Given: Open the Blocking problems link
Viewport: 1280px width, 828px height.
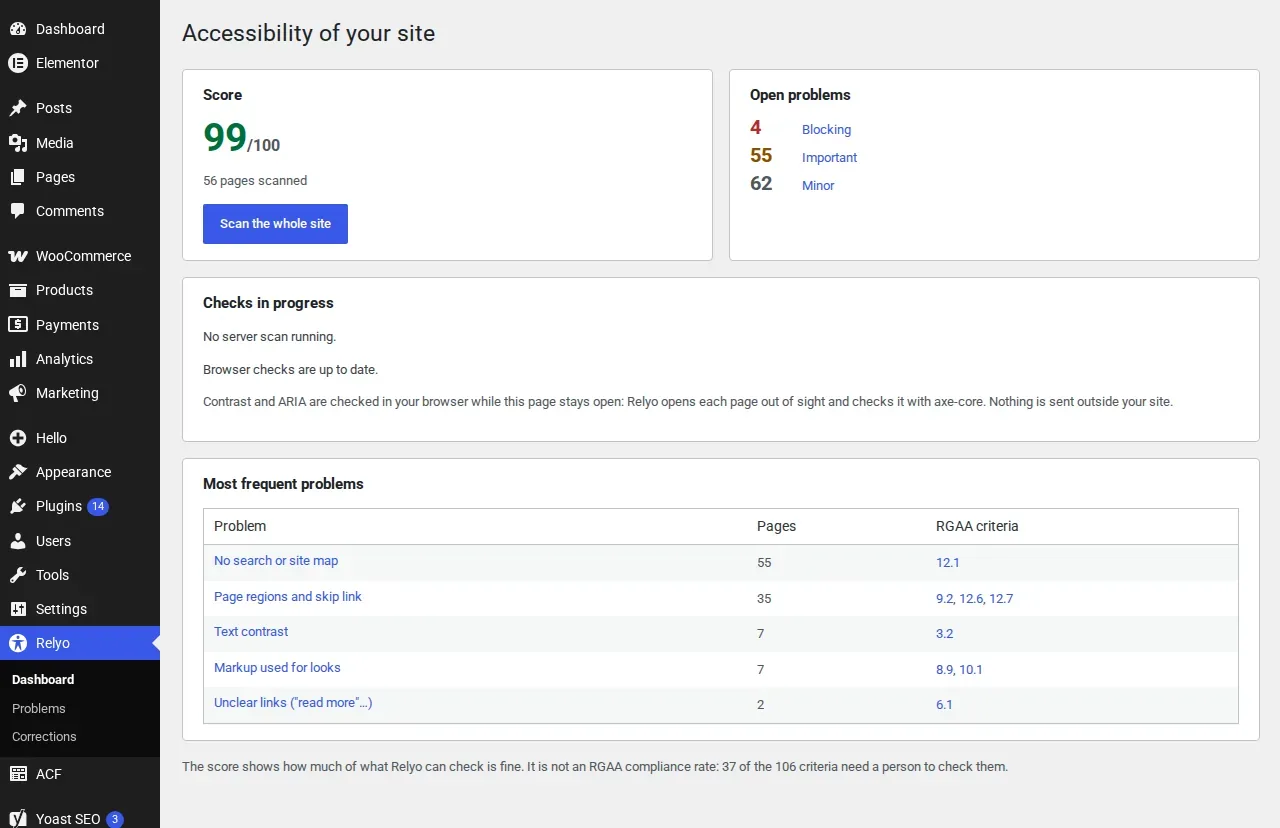Looking at the screenshot, I should 826,129.
